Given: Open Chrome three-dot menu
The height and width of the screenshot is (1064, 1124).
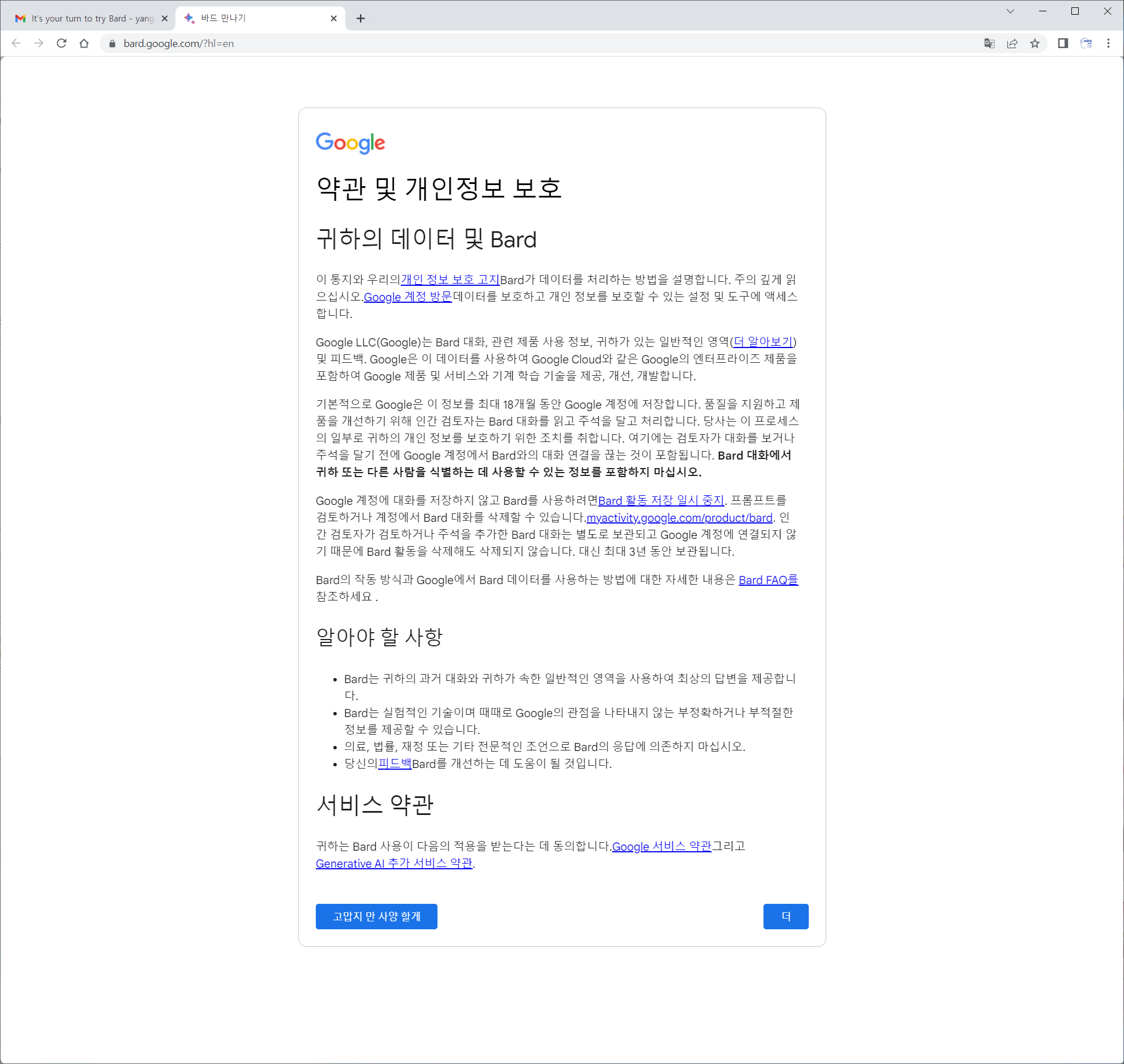Looking at the screenshot, I should point(1108,43).
